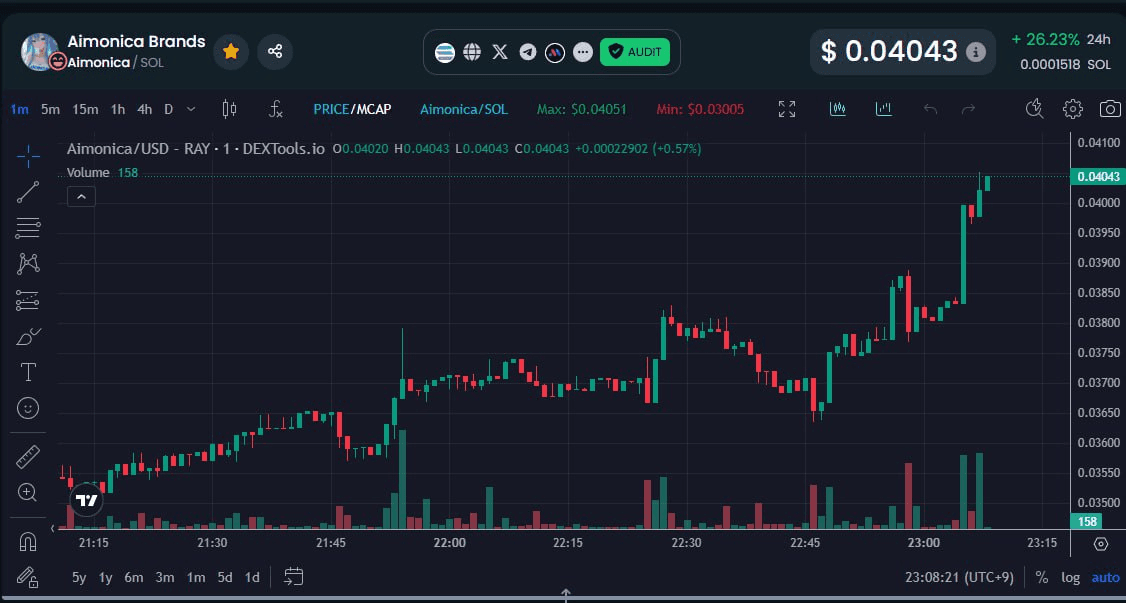
Task: Open timezone menu showing 23:08:21 (UTC+9)
Action: click(959, 577)
